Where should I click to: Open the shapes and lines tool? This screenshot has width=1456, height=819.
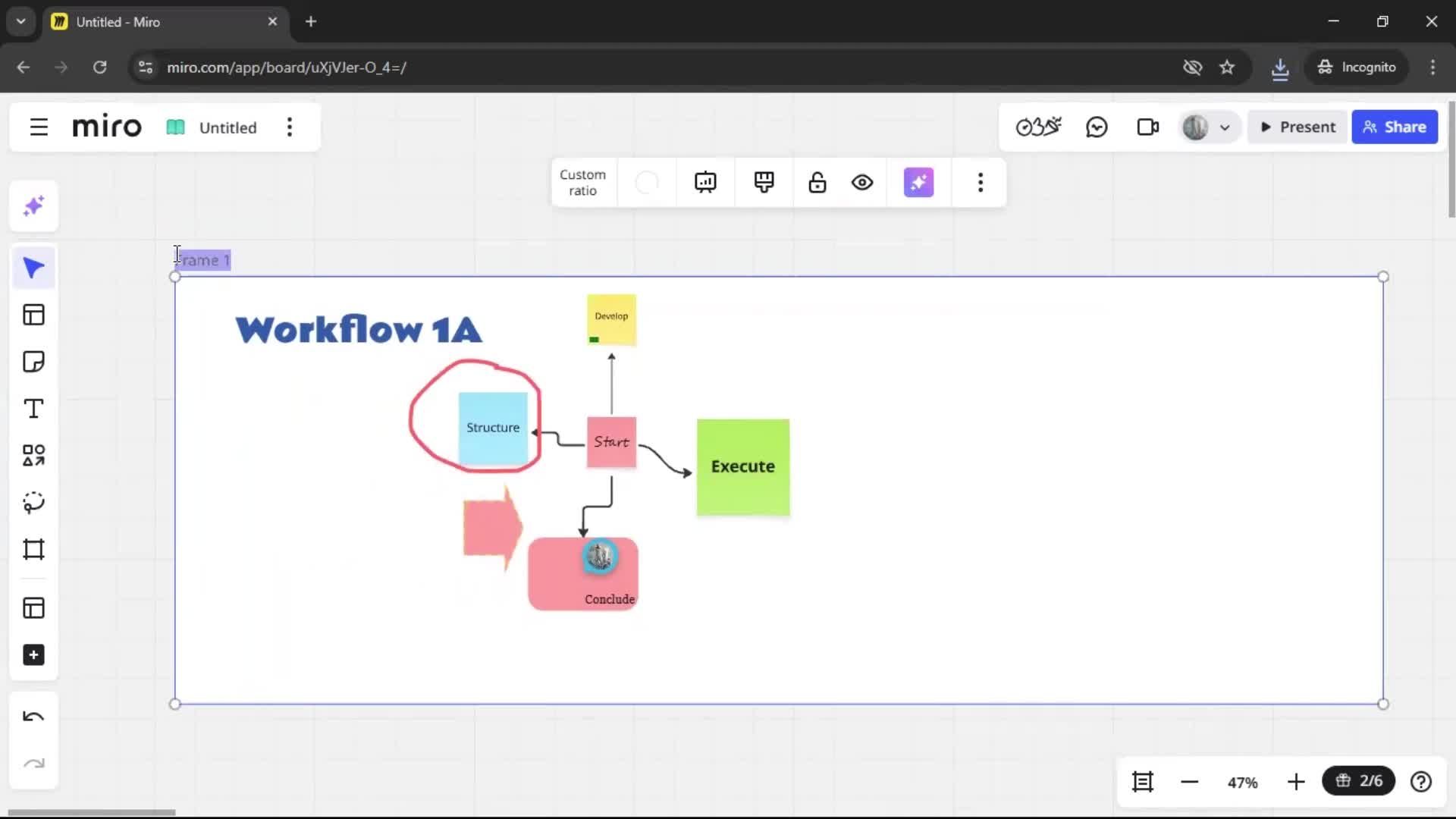(x=33, y=456)
